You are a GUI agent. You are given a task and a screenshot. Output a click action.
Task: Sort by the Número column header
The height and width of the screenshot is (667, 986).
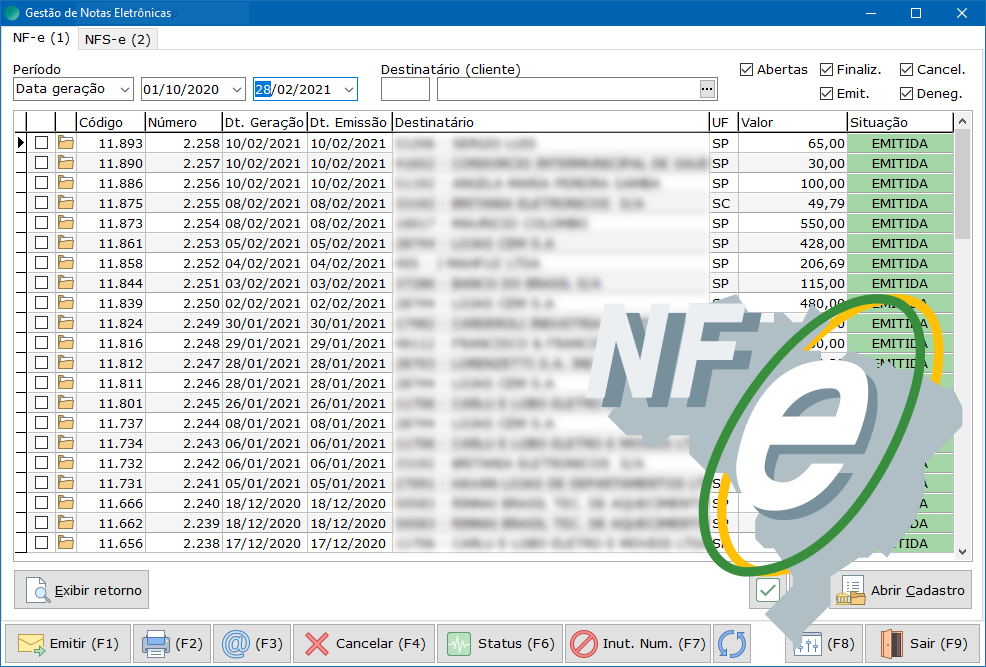[184, 123]
